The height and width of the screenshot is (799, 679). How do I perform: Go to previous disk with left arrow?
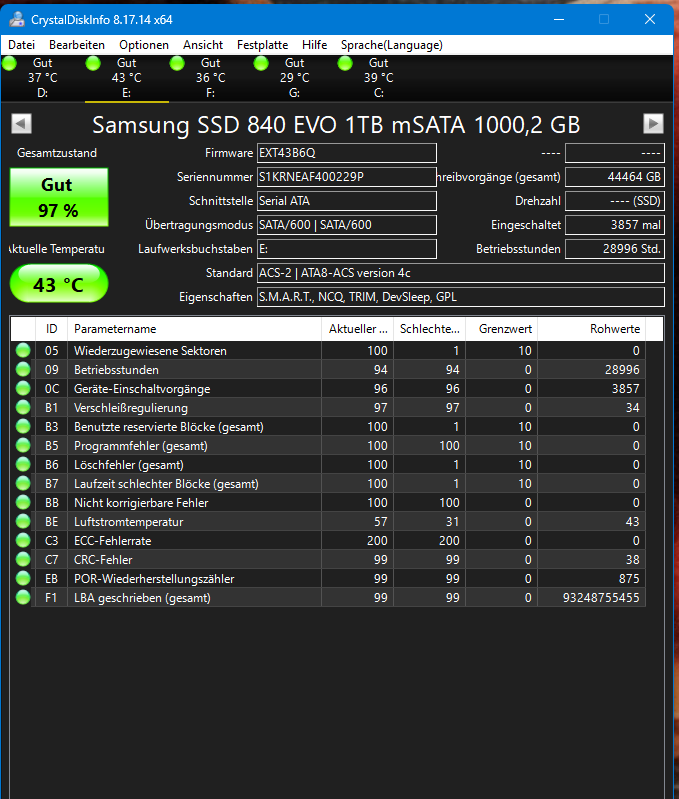point(21,123)
